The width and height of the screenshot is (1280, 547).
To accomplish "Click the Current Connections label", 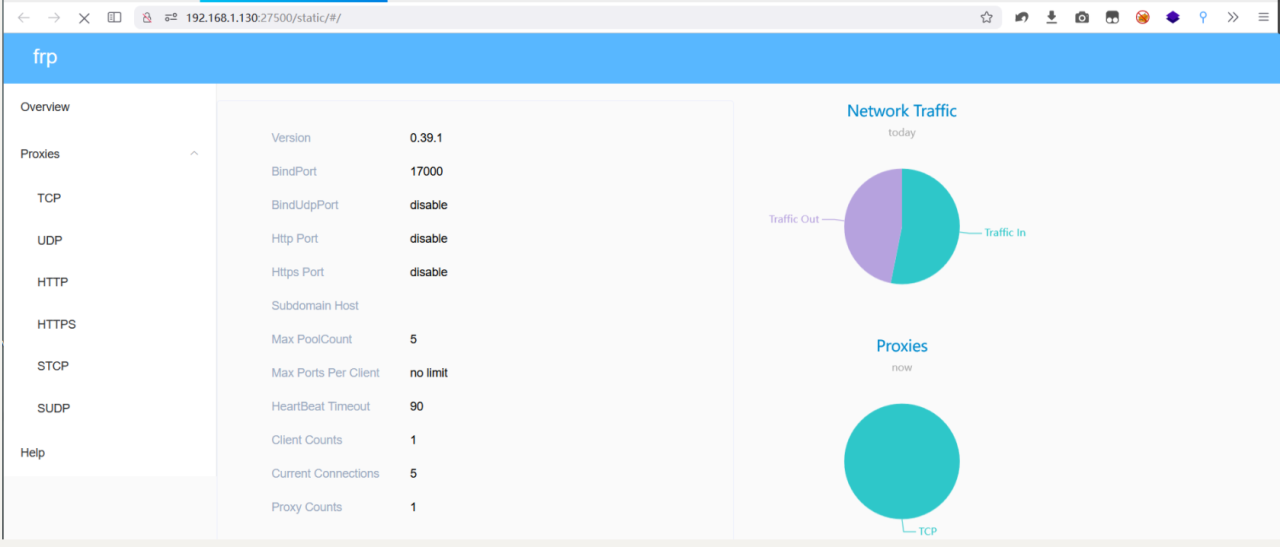I will pyautogui.click(x=325, y=474).
